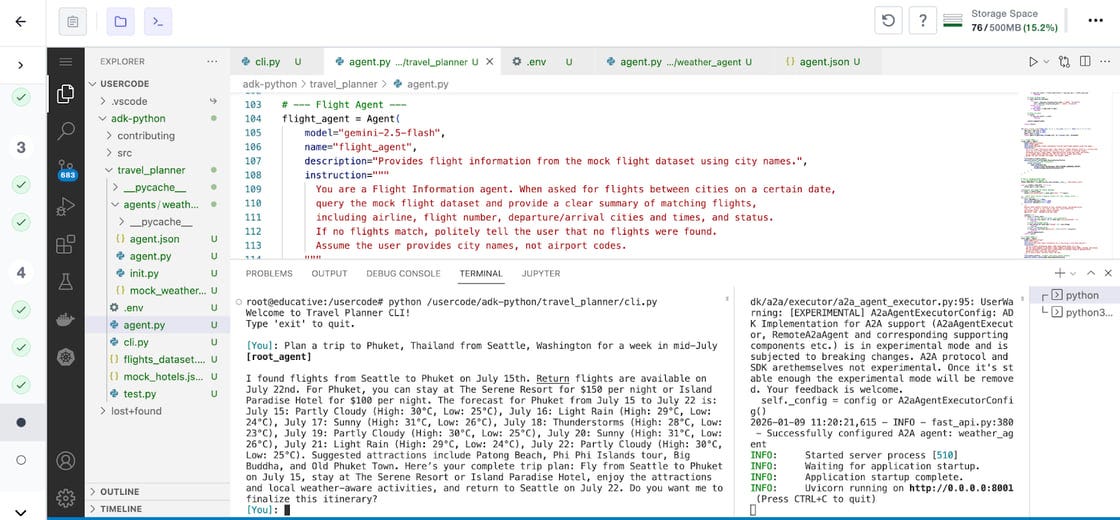The height and width of the screenshot is (520, 1120).
Task: Open the Search activity icon
Action: (66, 131)
